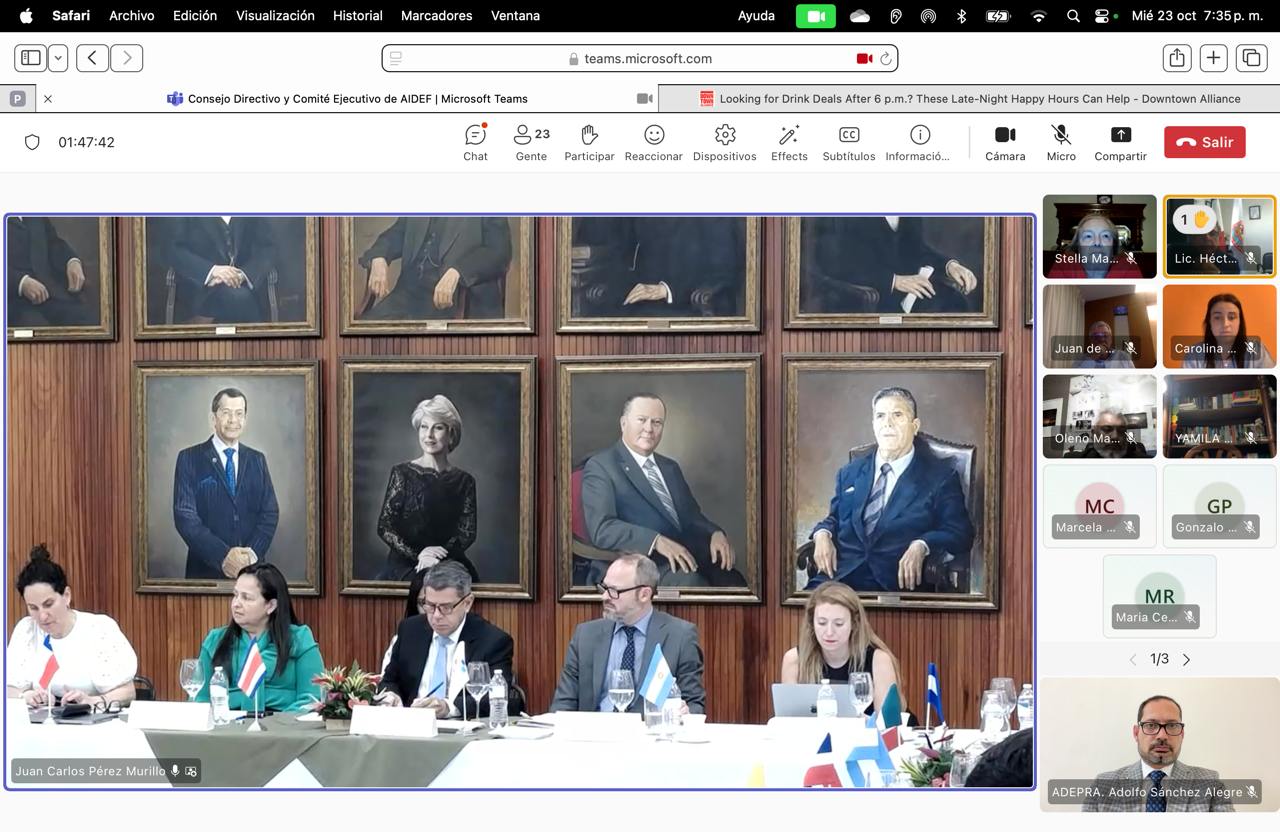Image resolution: width=1280 pixels, height=832 pixels.
Task: Switch to the Downtown Alliance tab
Action: pyautogui.click(x=970, y=99)
